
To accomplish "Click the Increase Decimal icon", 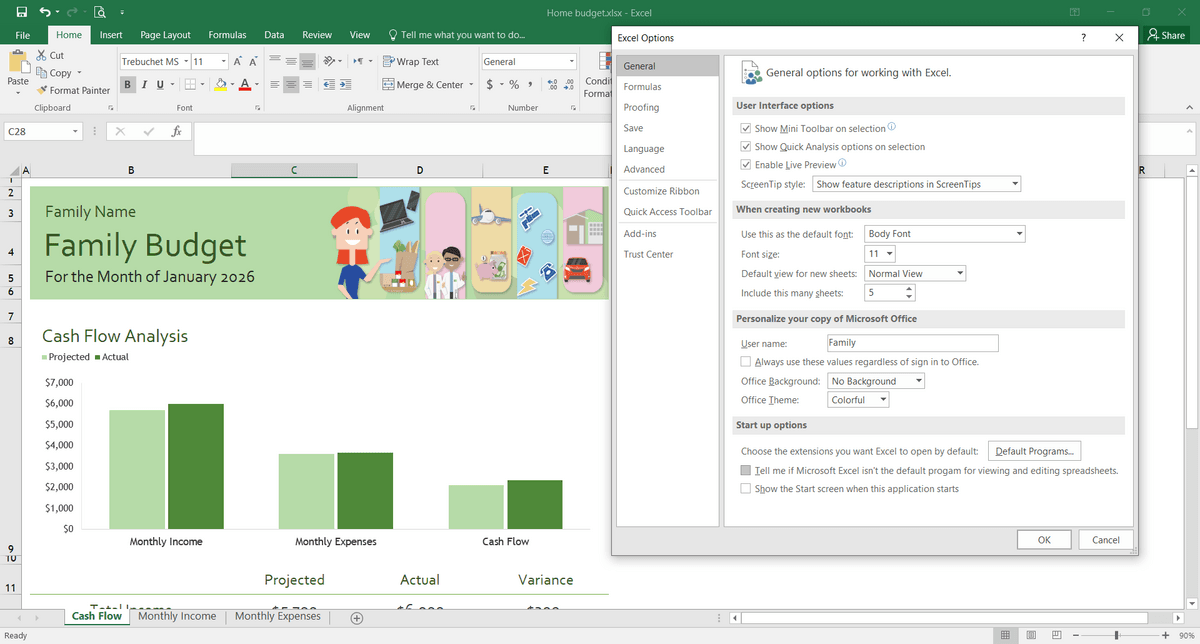I will [x=553, y=85].
